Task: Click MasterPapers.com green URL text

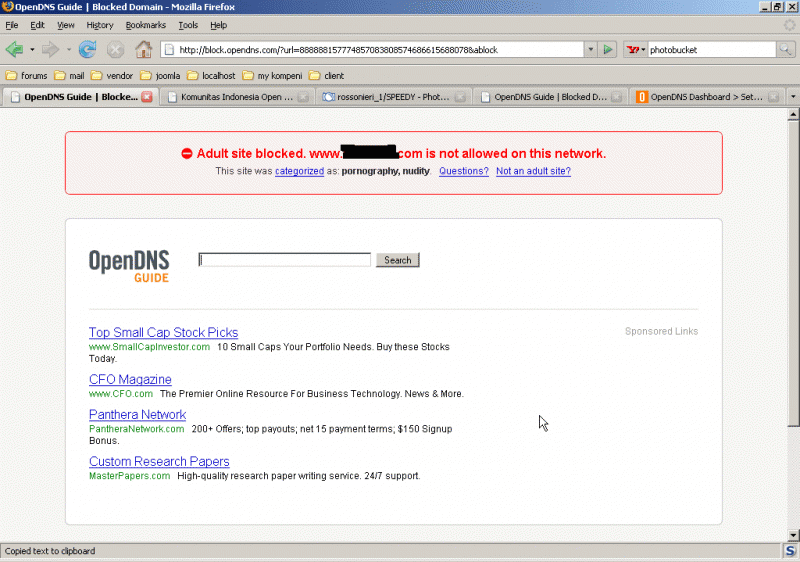Action: pos(130,476)
